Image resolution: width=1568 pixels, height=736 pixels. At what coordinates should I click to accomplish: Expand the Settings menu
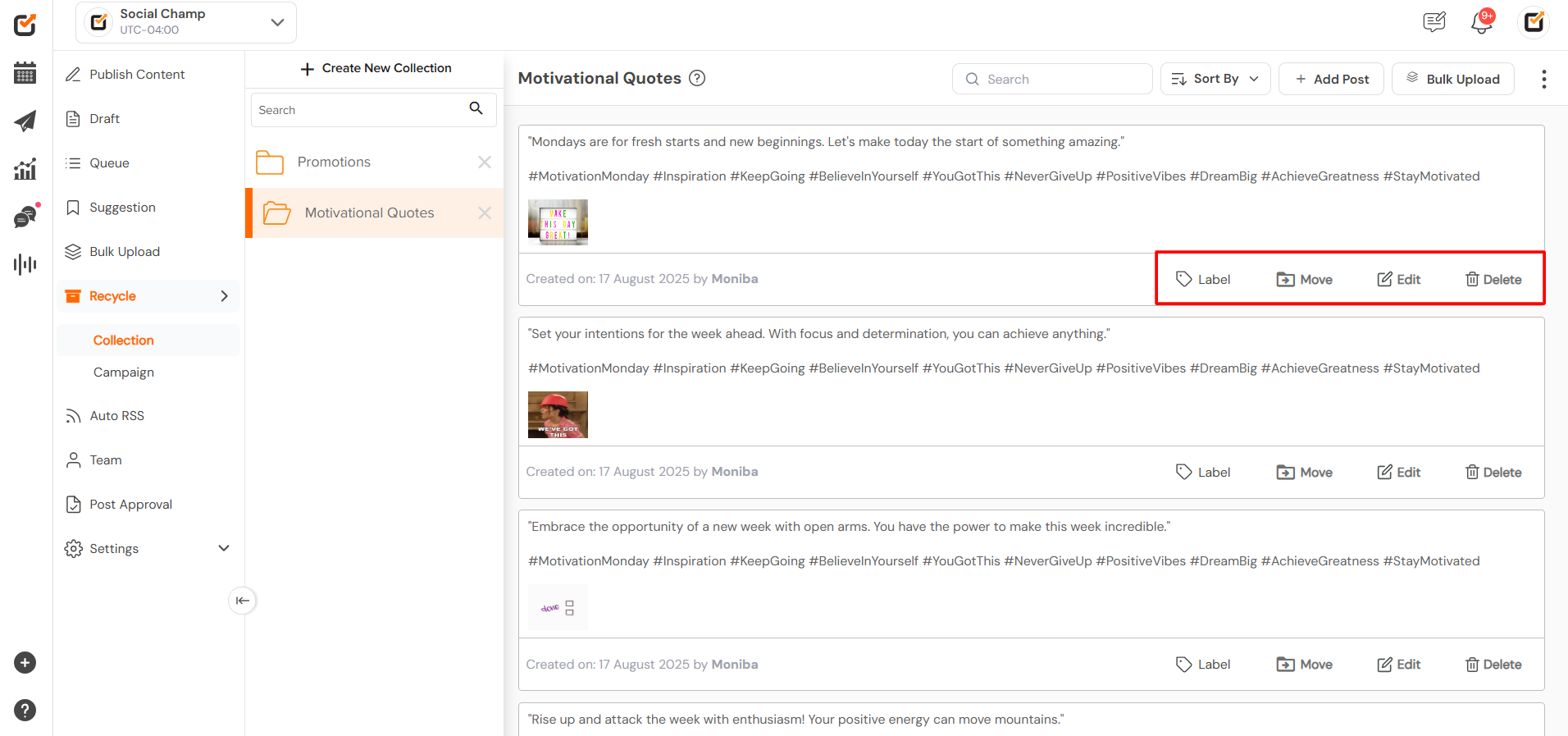[x=148, y=548]
